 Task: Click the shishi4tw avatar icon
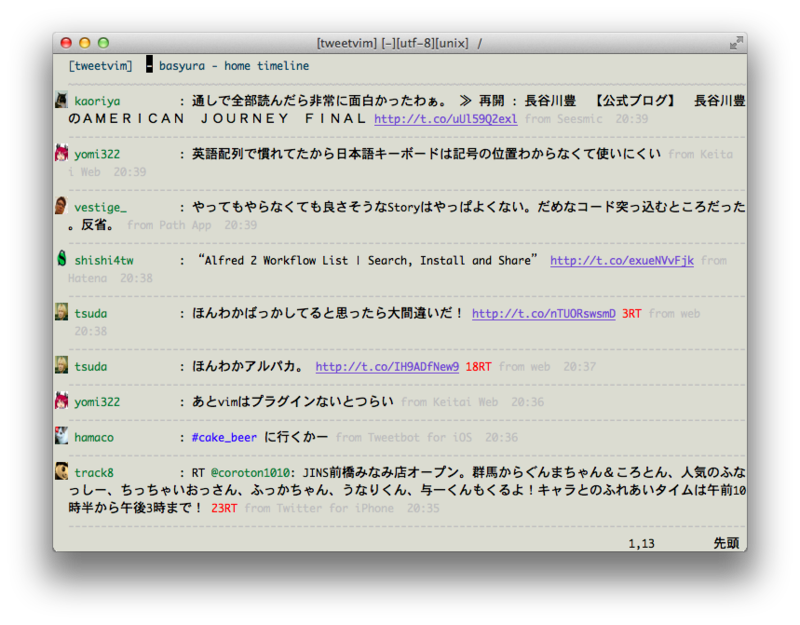61,259
